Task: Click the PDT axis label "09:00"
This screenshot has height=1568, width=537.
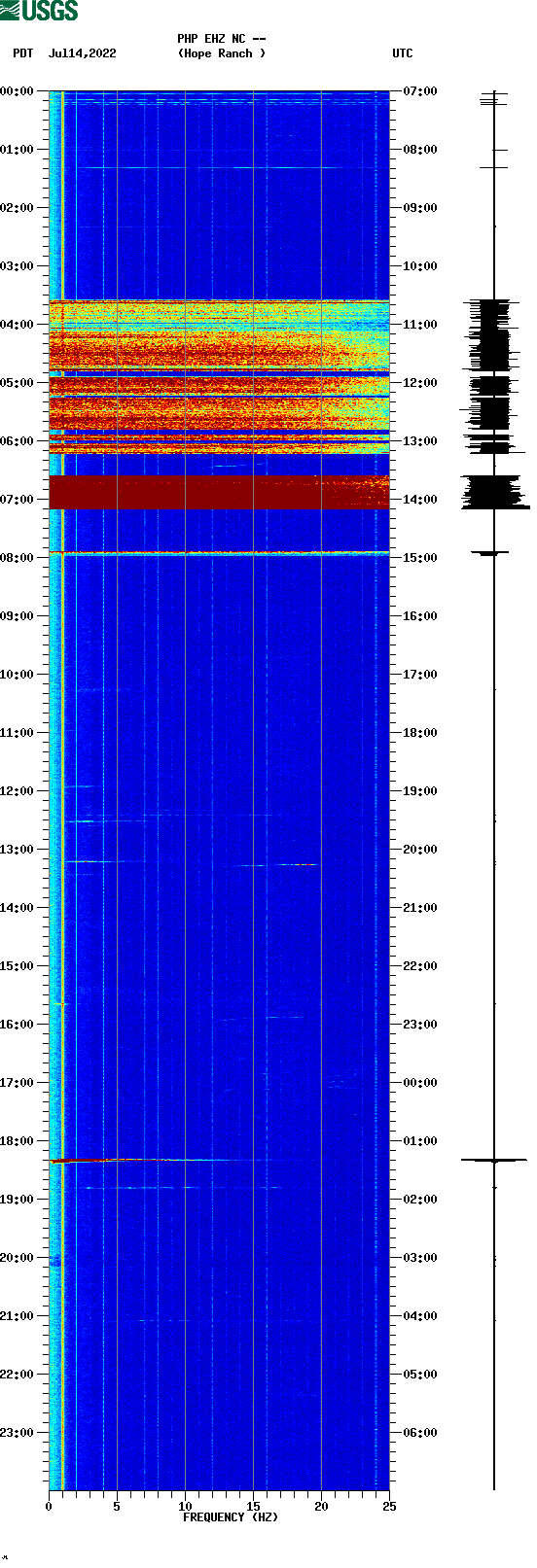Action: (x=17, y=616)
